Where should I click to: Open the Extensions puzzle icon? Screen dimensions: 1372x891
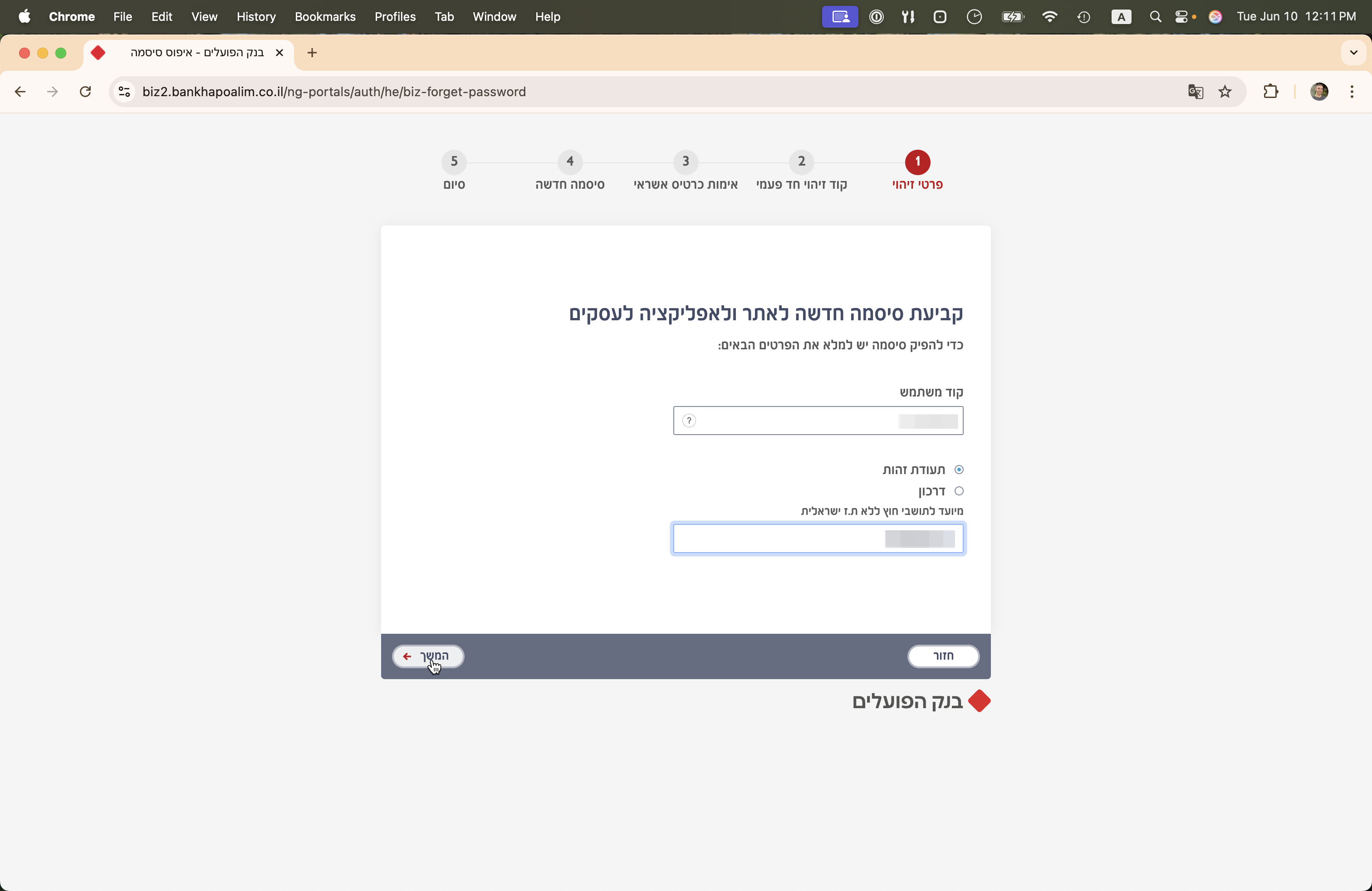click(x=1270, y=92)
